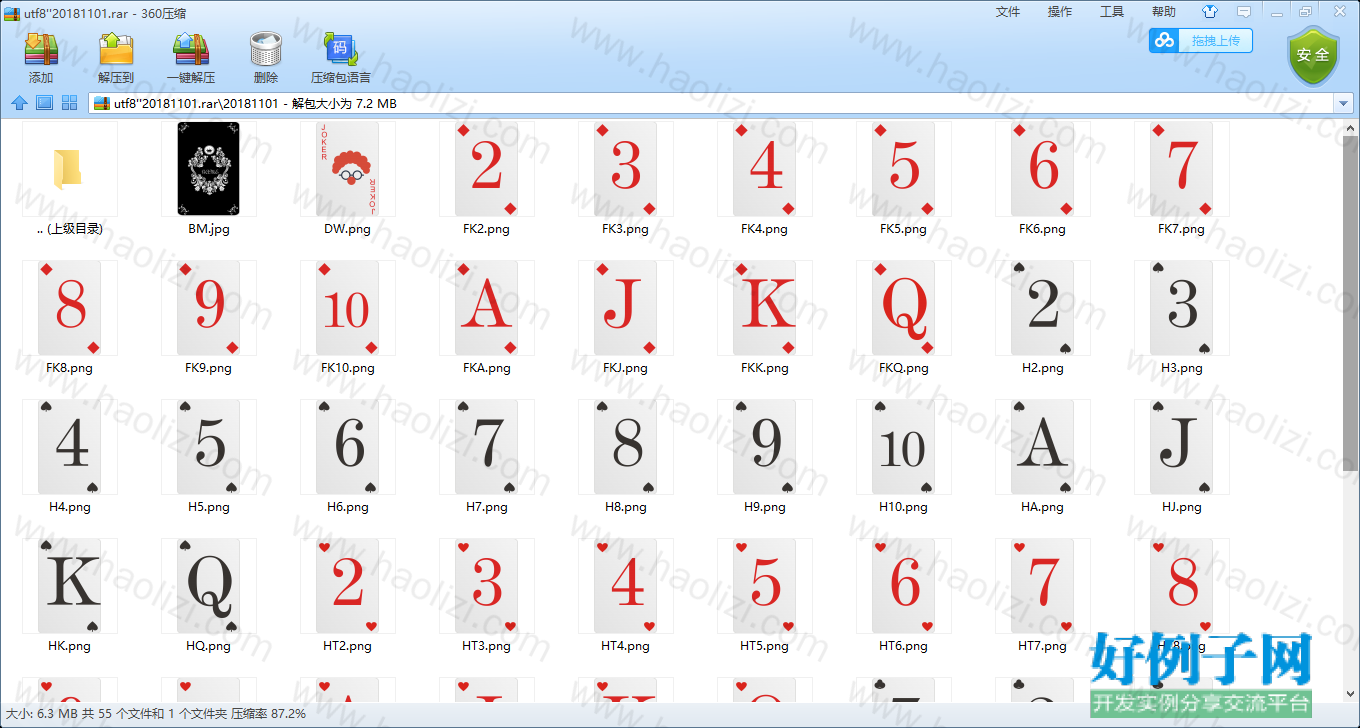The image size is (1360, 728).
Task: Open the feedback speech-bubble icon in title bar
Action: [1244, 12]
